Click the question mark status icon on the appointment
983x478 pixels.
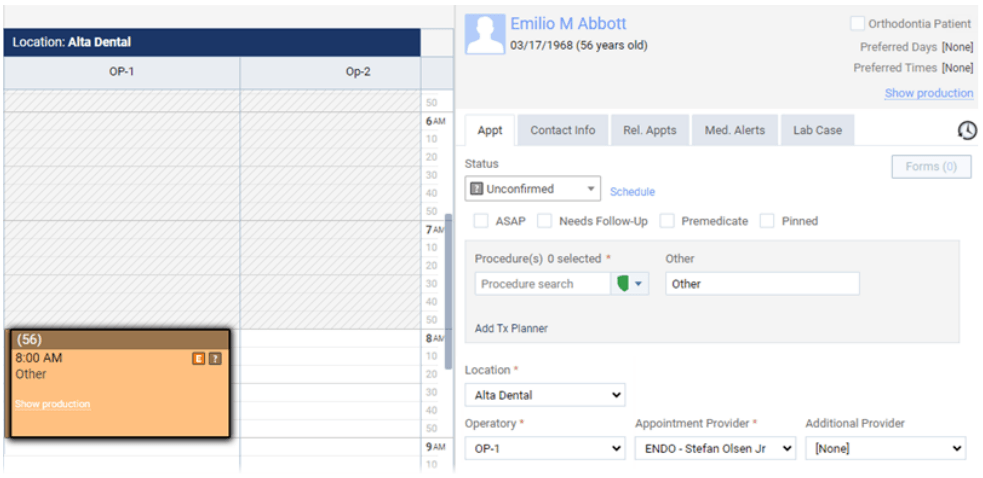click(x=214, y=358)
